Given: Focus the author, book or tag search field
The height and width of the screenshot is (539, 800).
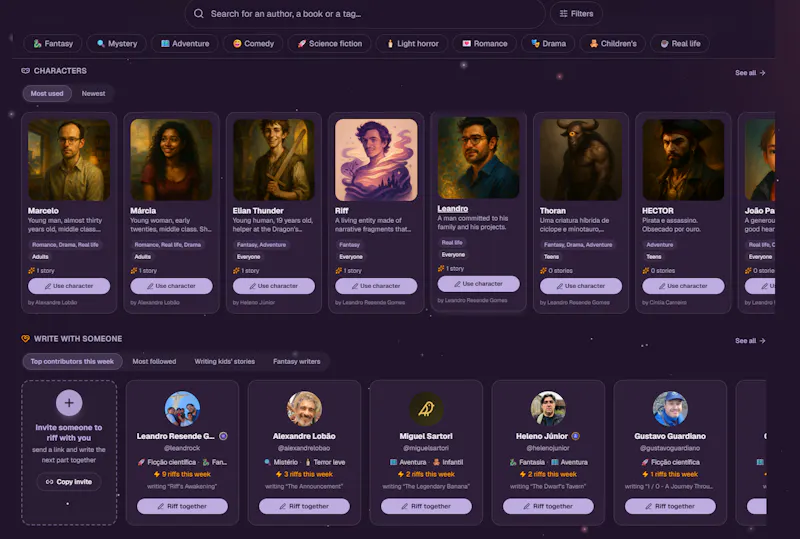Looking at the screenshot, I should 365,14.
